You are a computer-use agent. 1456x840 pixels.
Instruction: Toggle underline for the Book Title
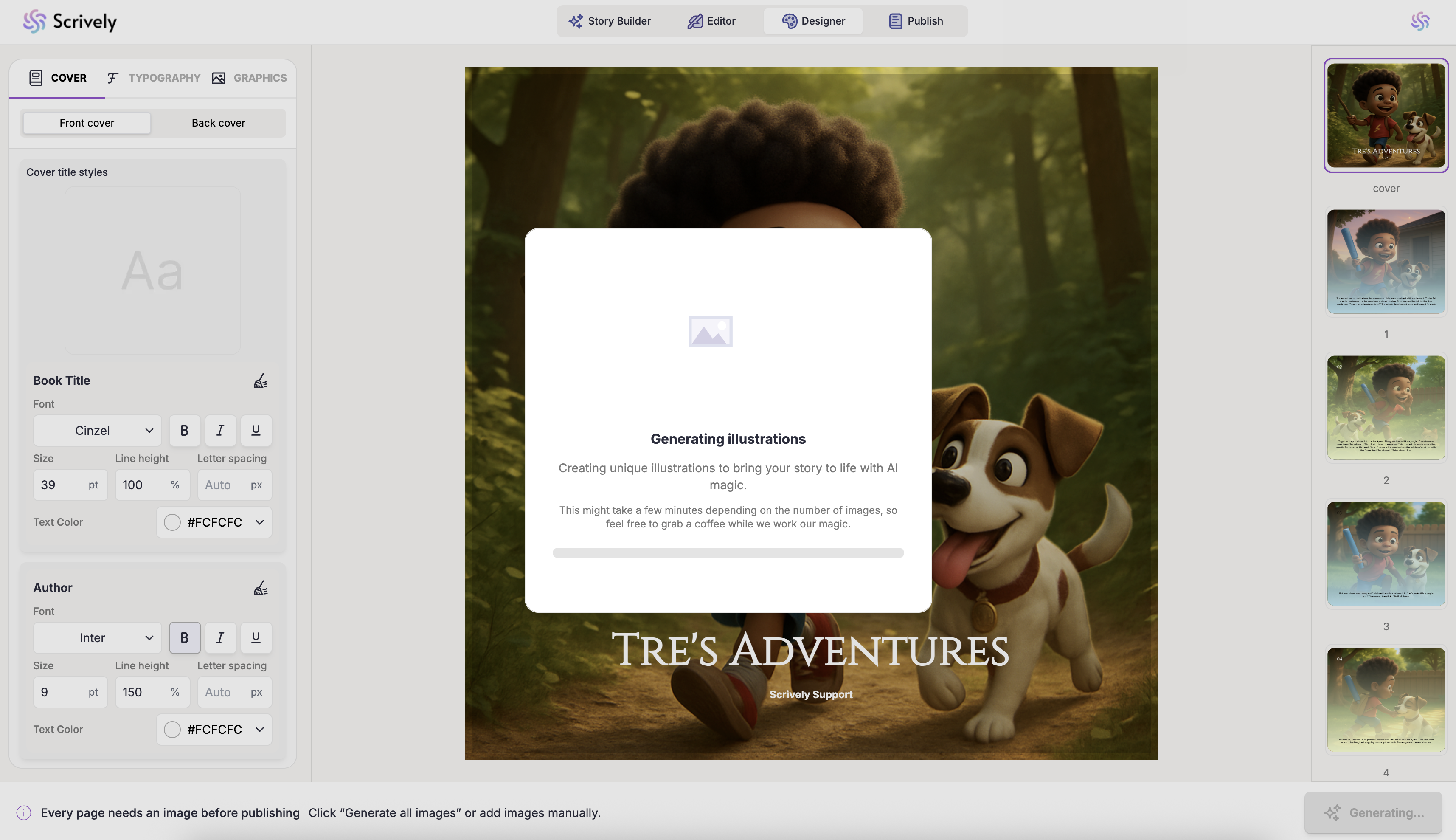point(256,430)
